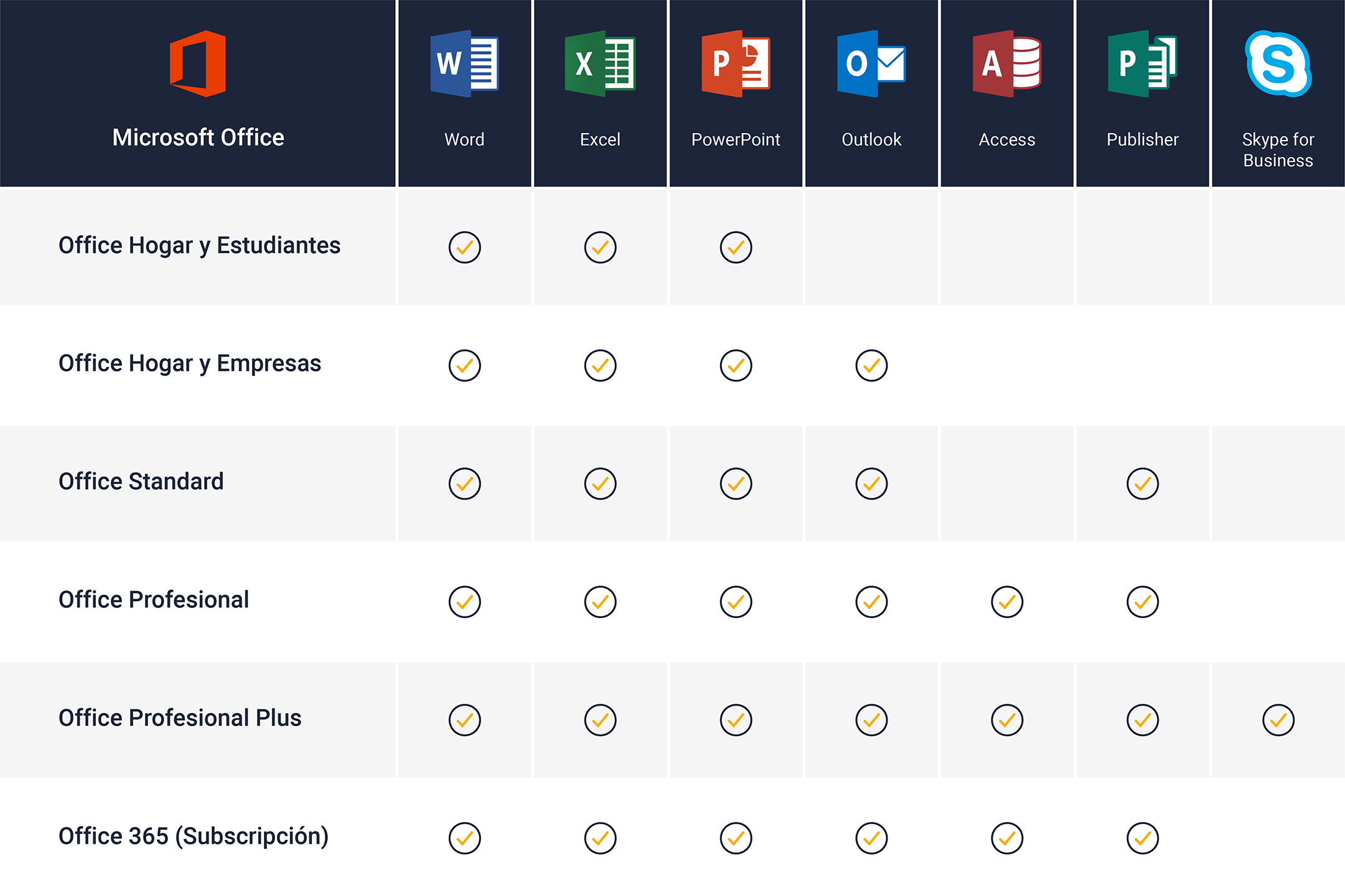This screenshot has width=1345, height=896.
Task: Click the Microsoft Office header title text
Action: point(198,138)
